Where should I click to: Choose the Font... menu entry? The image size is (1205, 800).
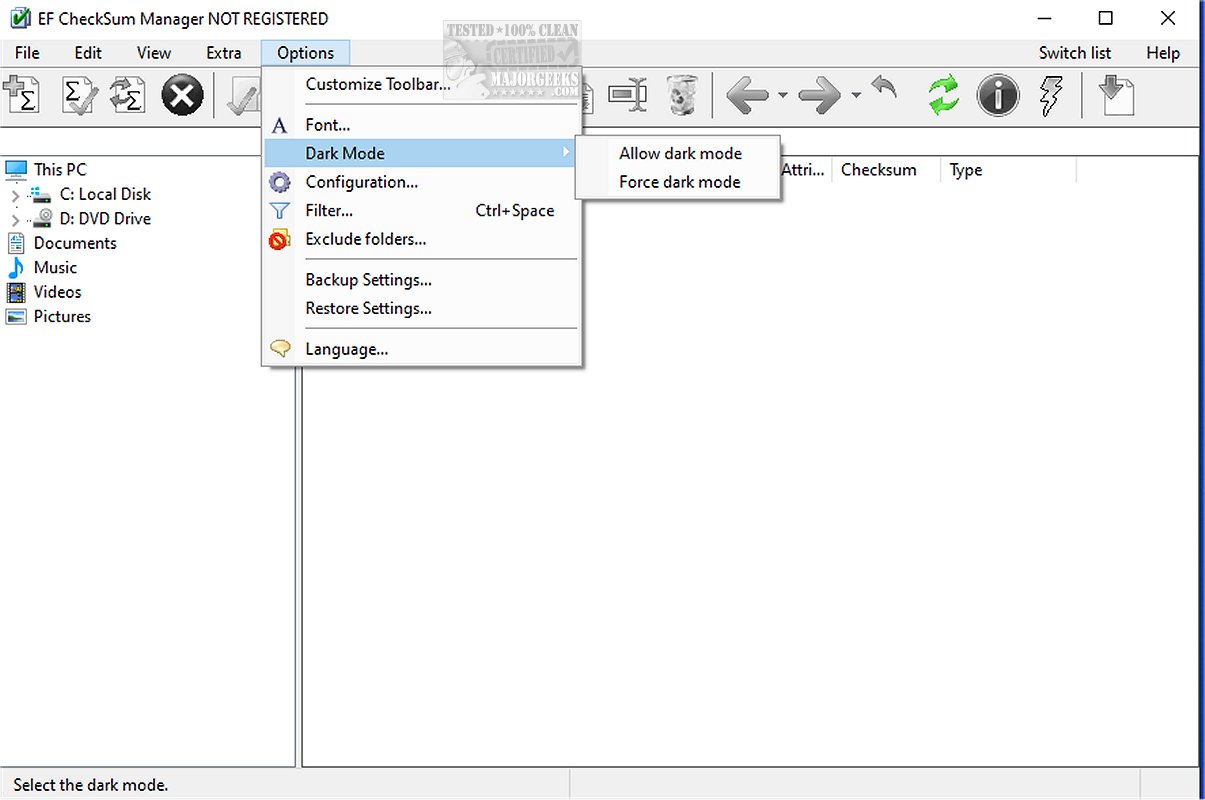click(x=422, y=125)
